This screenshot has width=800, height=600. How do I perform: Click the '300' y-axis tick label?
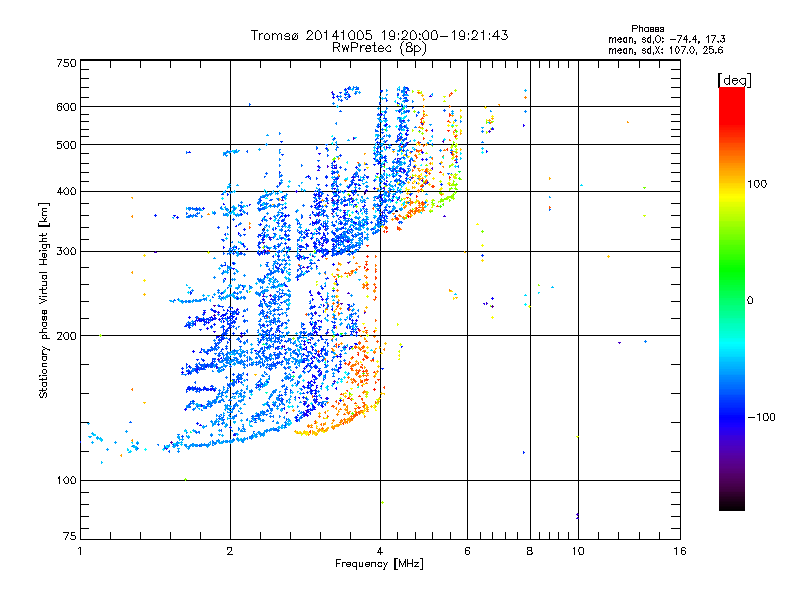point(66,252)
